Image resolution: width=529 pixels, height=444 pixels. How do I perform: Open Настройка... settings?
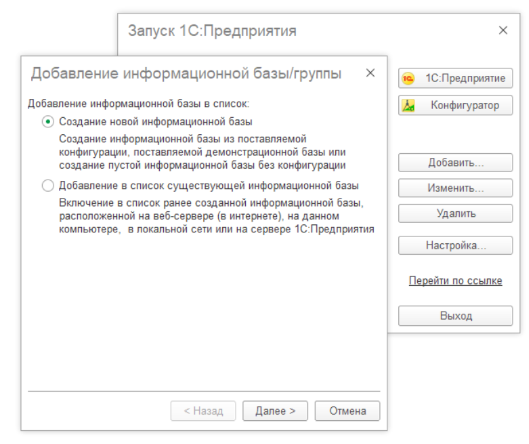pyautogui.click(x=455, y=245)
